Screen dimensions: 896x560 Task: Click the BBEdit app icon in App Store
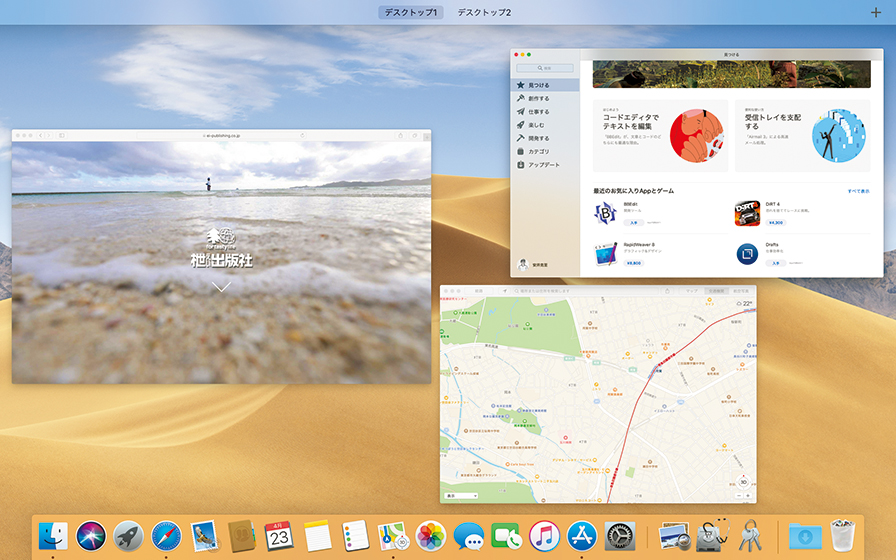point(605,212)
